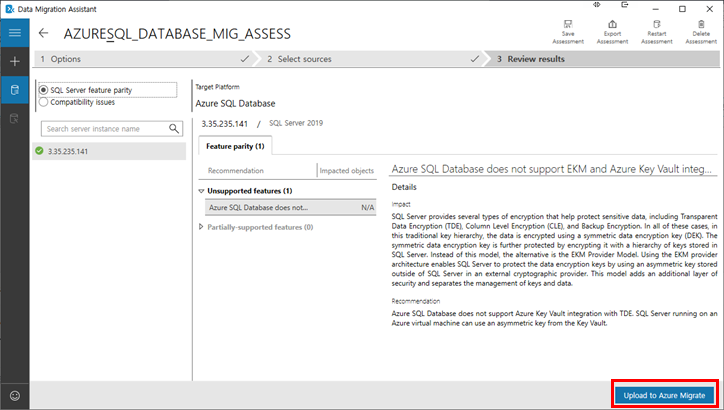Minimize the Data Migration Assistant window

click(x=656, y=9)
